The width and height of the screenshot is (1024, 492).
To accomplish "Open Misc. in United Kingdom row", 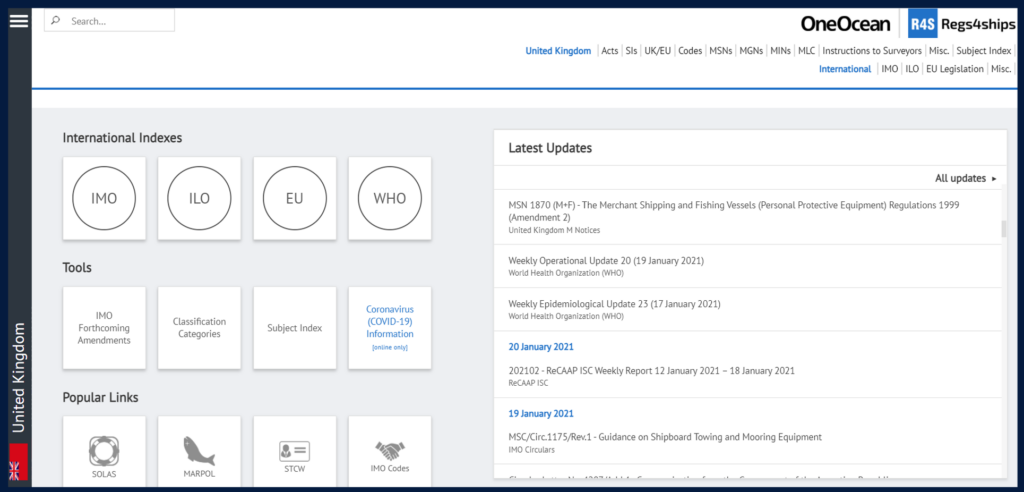I will coord(939,50).
